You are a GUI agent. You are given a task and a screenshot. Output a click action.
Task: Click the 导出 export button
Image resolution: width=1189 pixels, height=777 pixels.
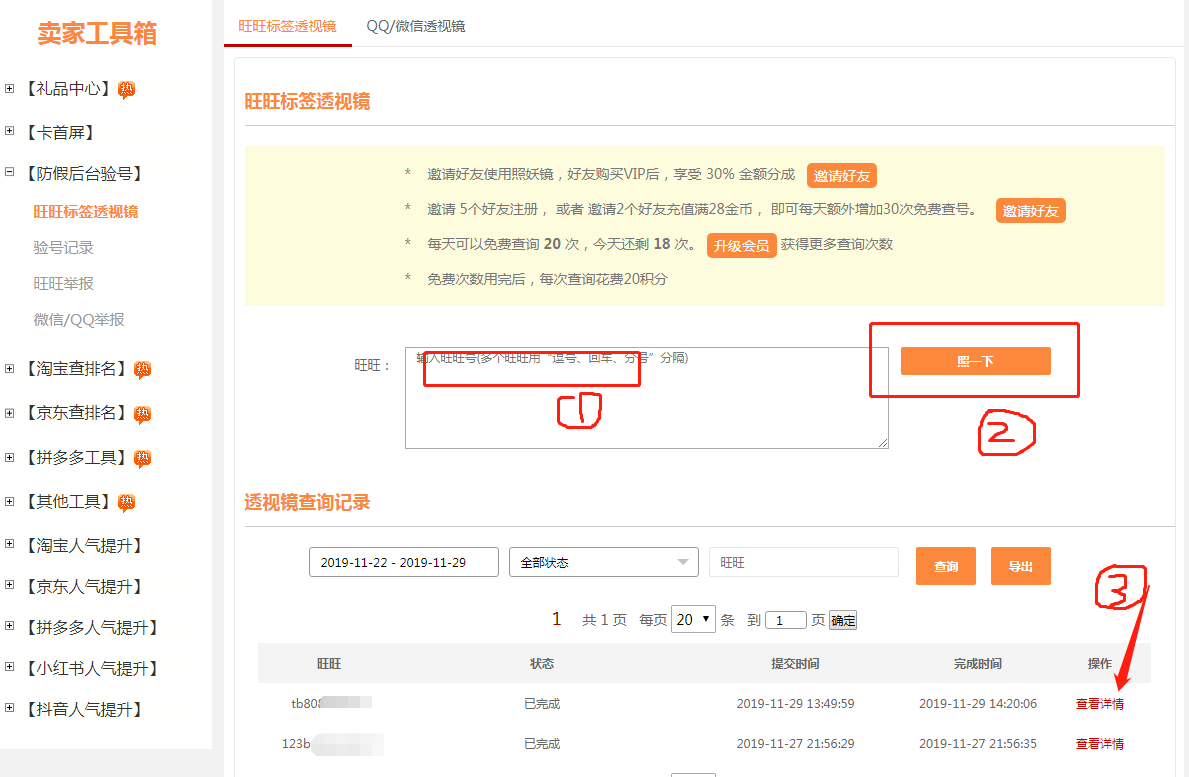pyautogui.click(x=1021, y=566)
